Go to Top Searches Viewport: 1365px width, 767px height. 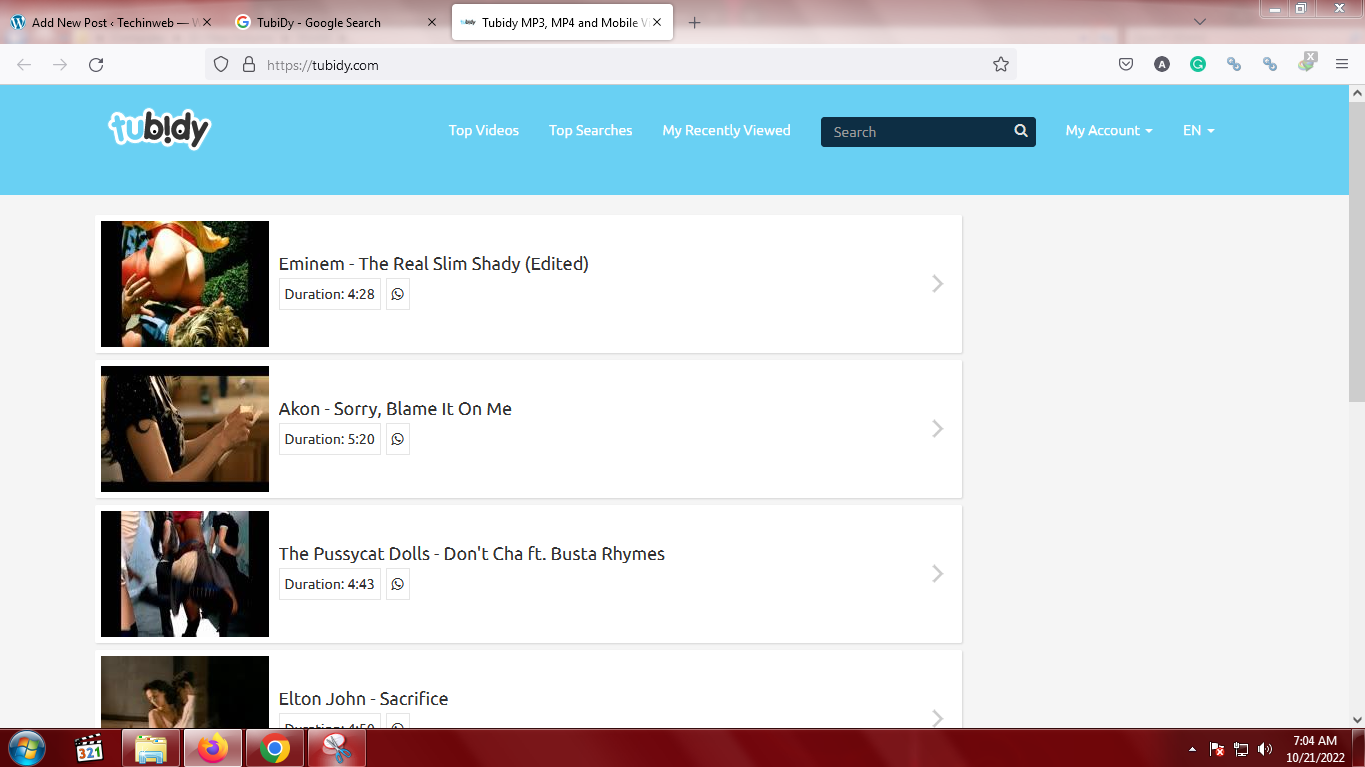591,131
